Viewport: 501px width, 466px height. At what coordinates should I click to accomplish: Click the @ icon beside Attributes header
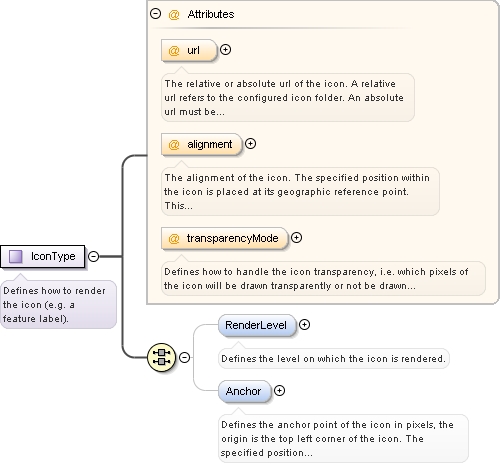point(174,14)
